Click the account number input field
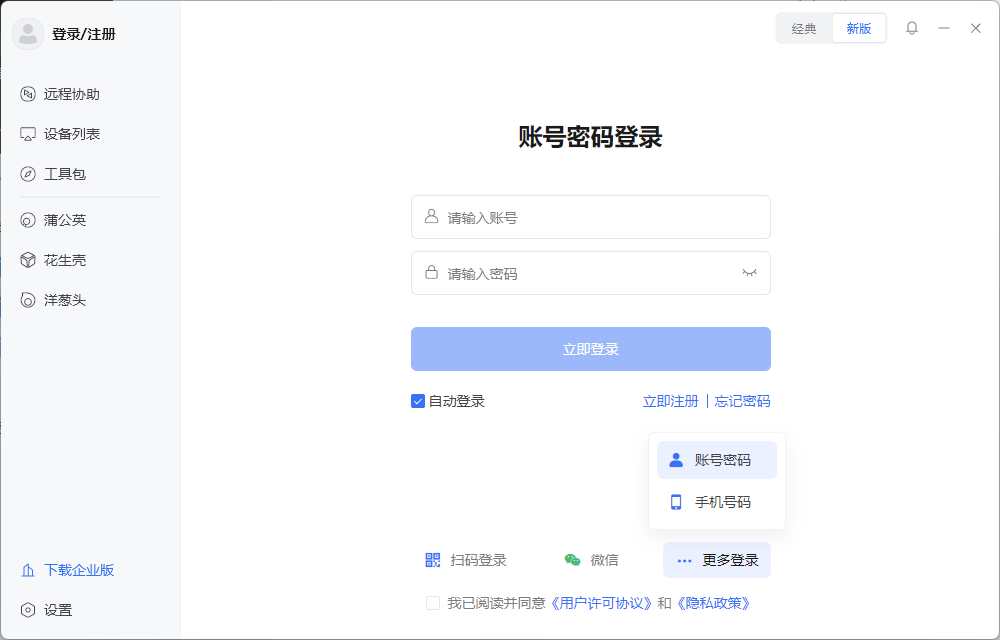Screen dimensions: 1000x640 590,217
